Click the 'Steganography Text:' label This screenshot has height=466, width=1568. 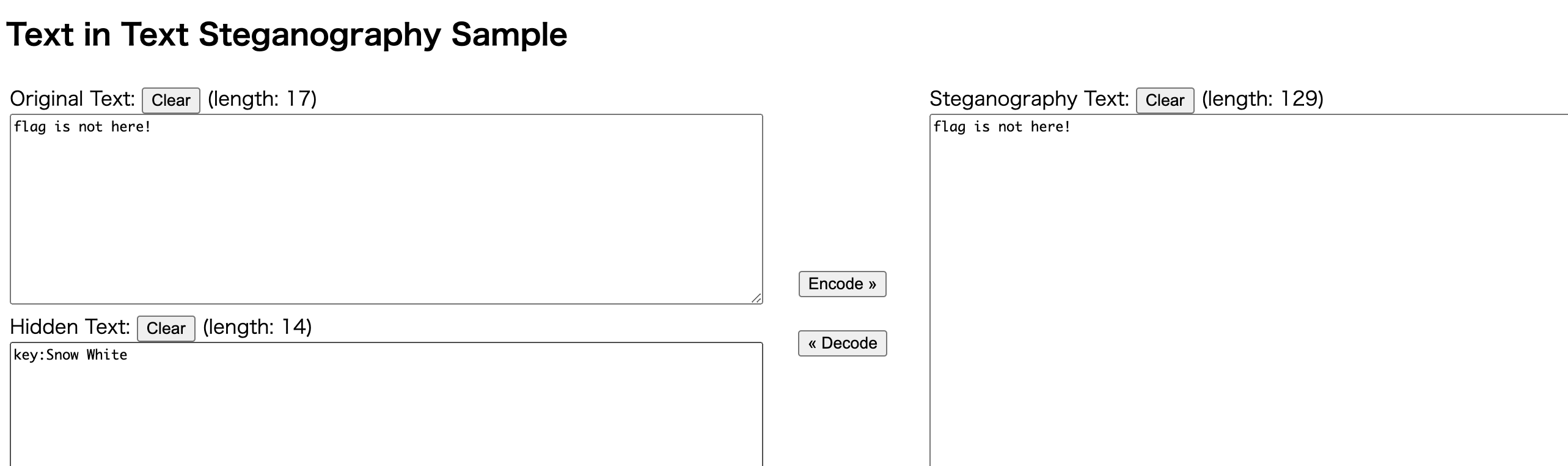pyautogui.click(x=1028, y=99)
